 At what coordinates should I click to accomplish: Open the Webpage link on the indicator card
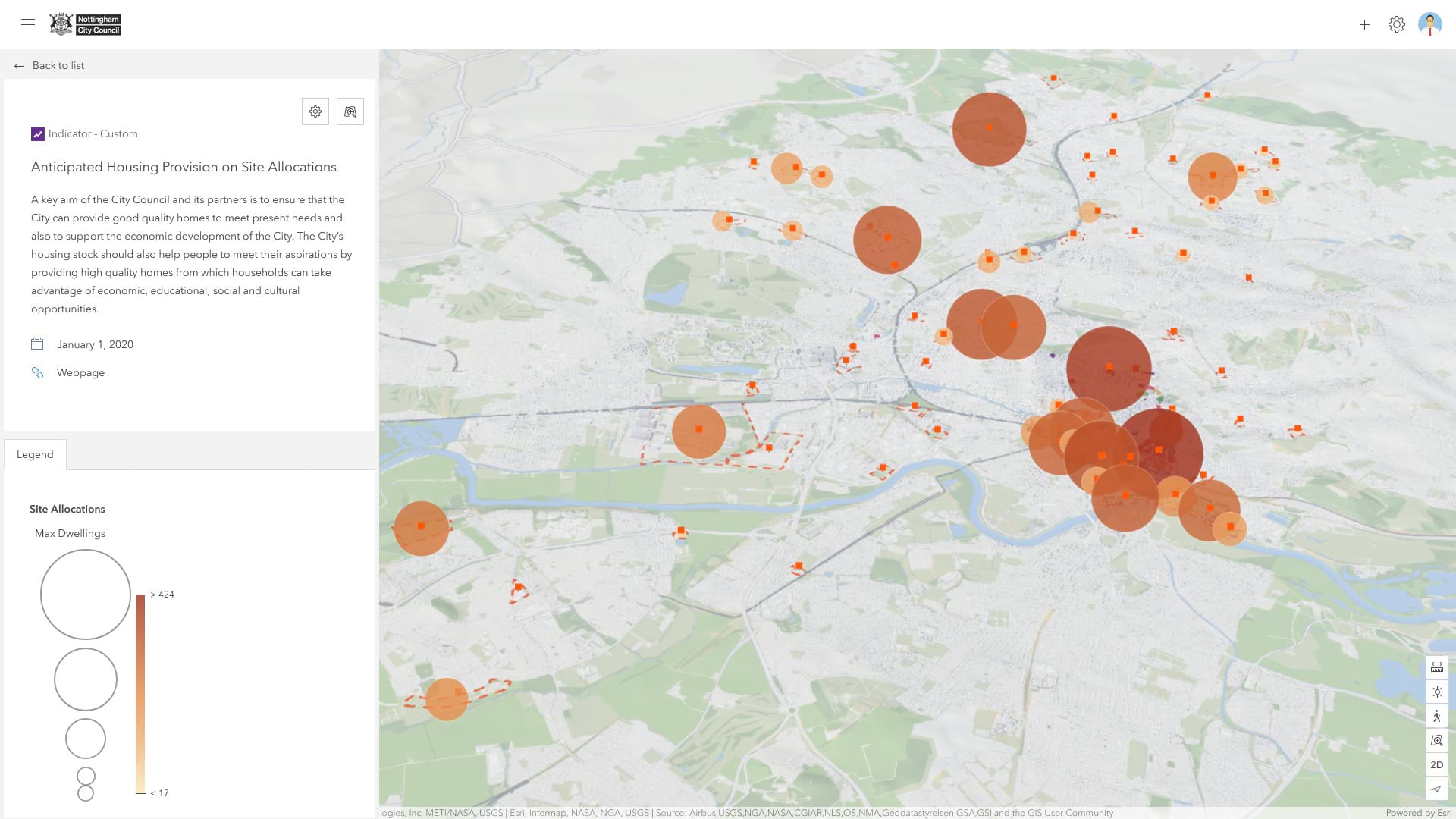(x=80, y=372)
